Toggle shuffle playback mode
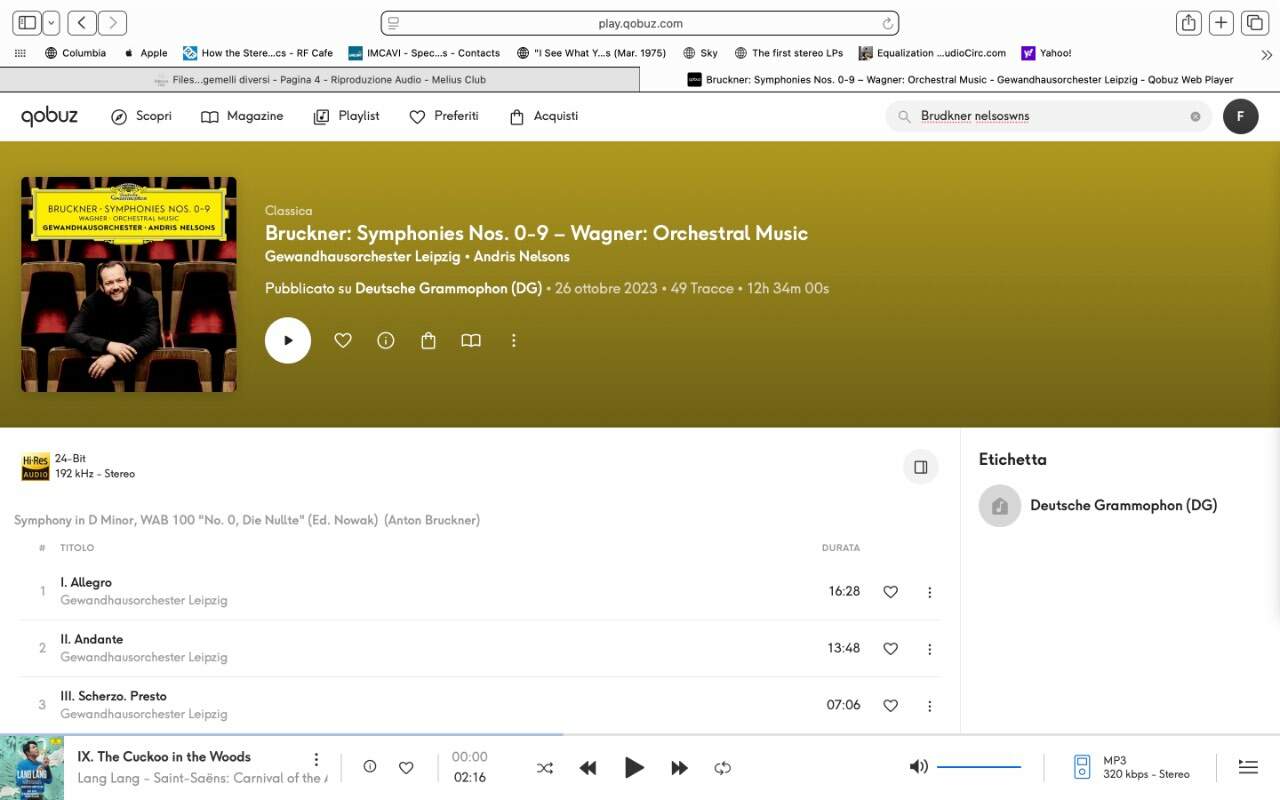 click(544, 768)
